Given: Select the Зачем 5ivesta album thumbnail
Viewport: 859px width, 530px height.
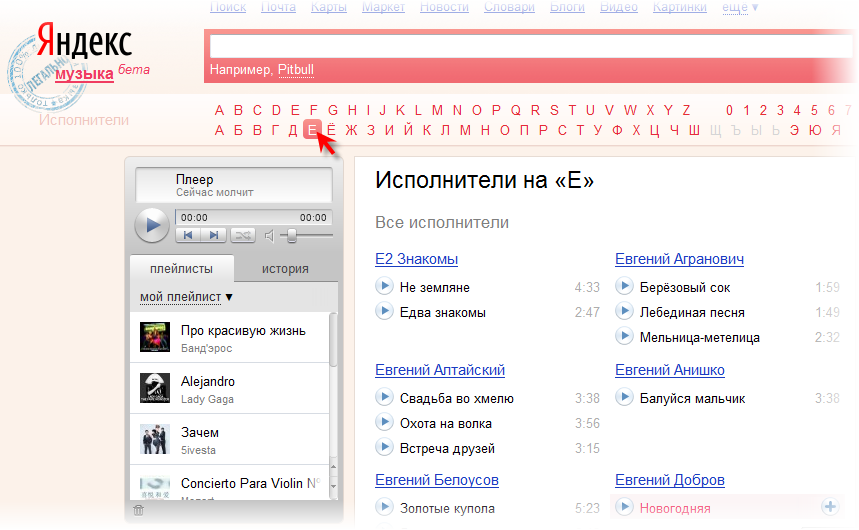Looking at the screenshot, I should coord(154,438).
